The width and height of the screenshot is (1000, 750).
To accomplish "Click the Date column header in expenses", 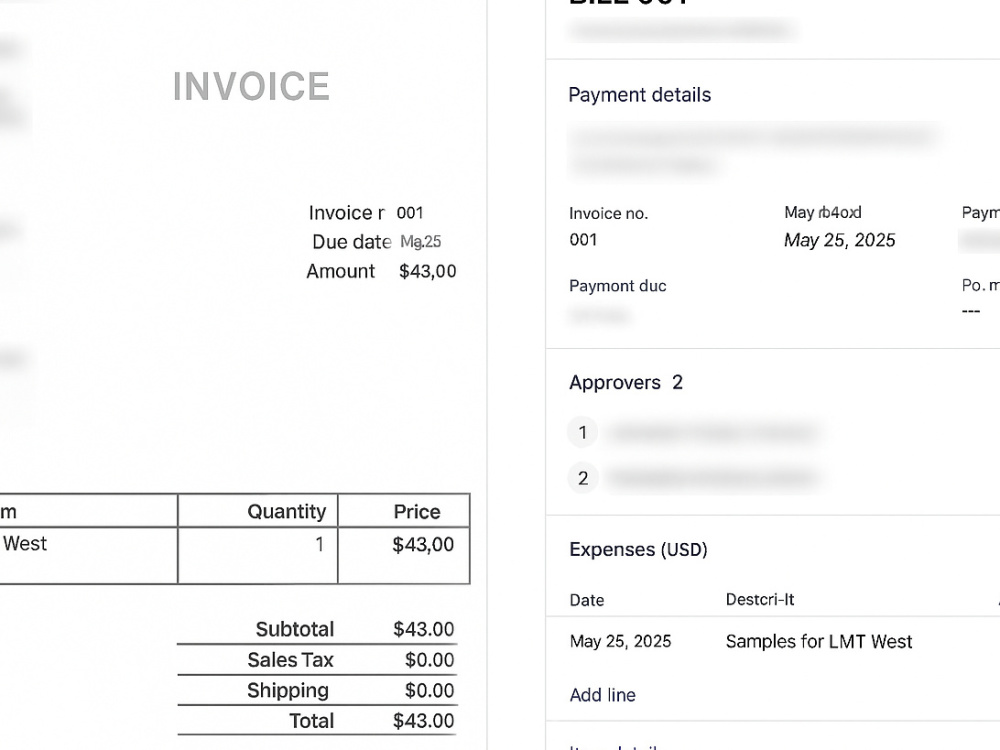I will (587, 600).
